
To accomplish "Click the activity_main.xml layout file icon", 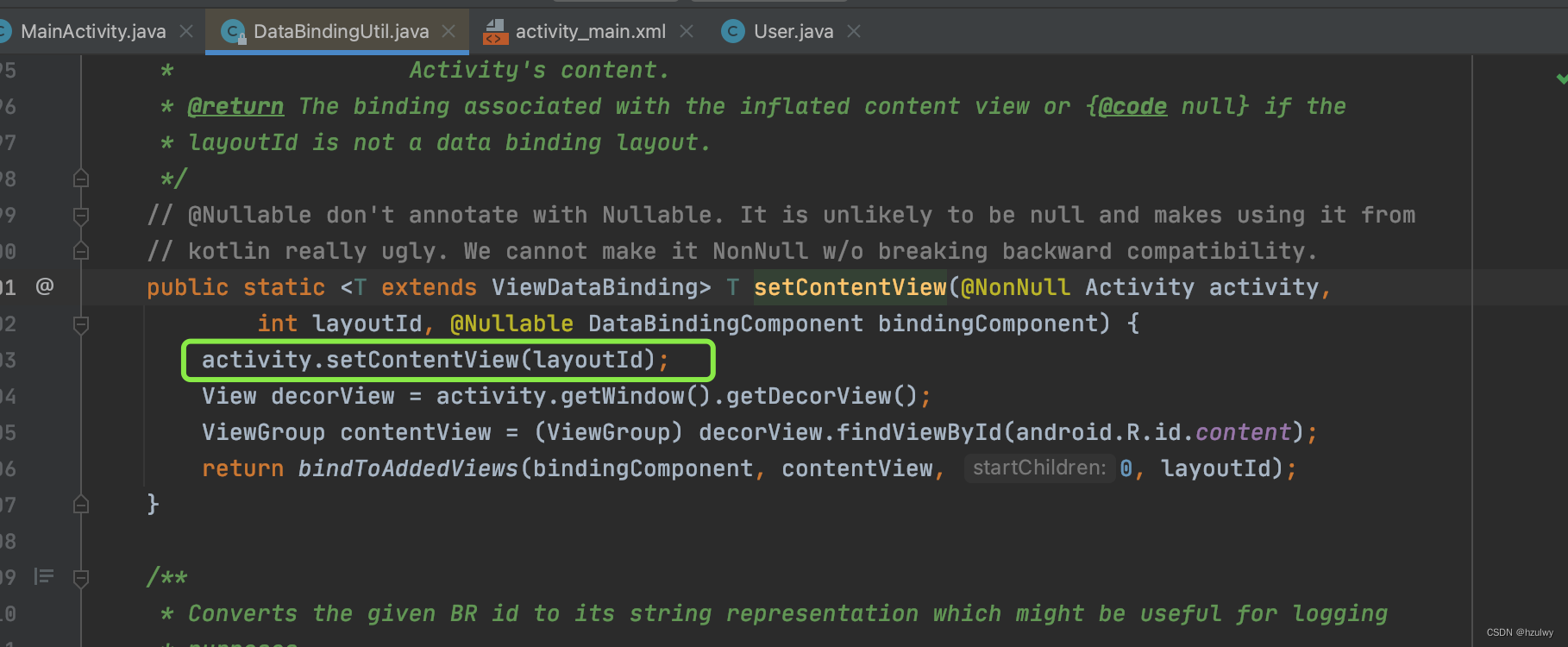I will click(495, 32).
